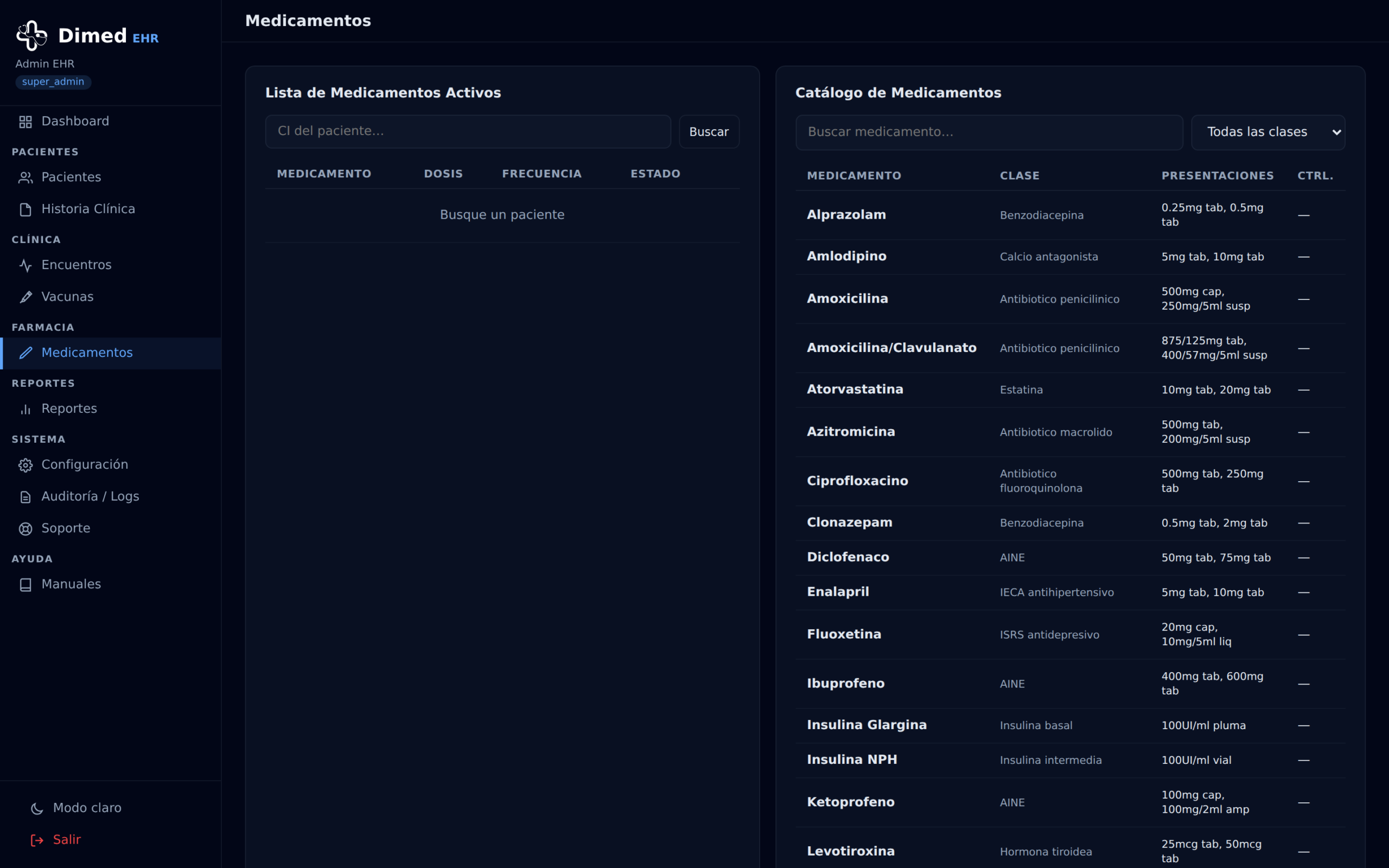Select the Vacunas syringe icon
1389x868 pixels.
point(26,297)
